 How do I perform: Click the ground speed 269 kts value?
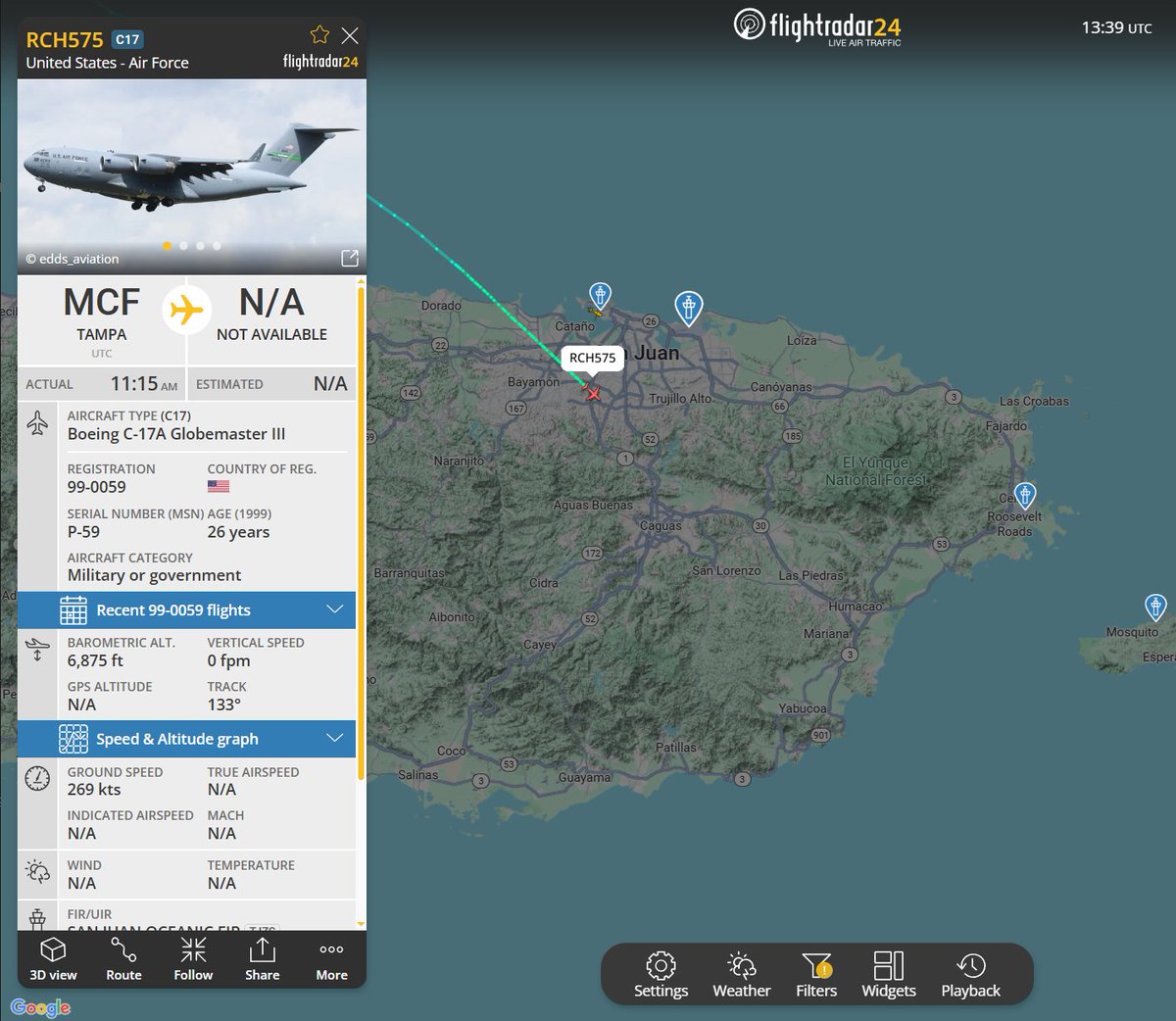(x=94, y=789)
